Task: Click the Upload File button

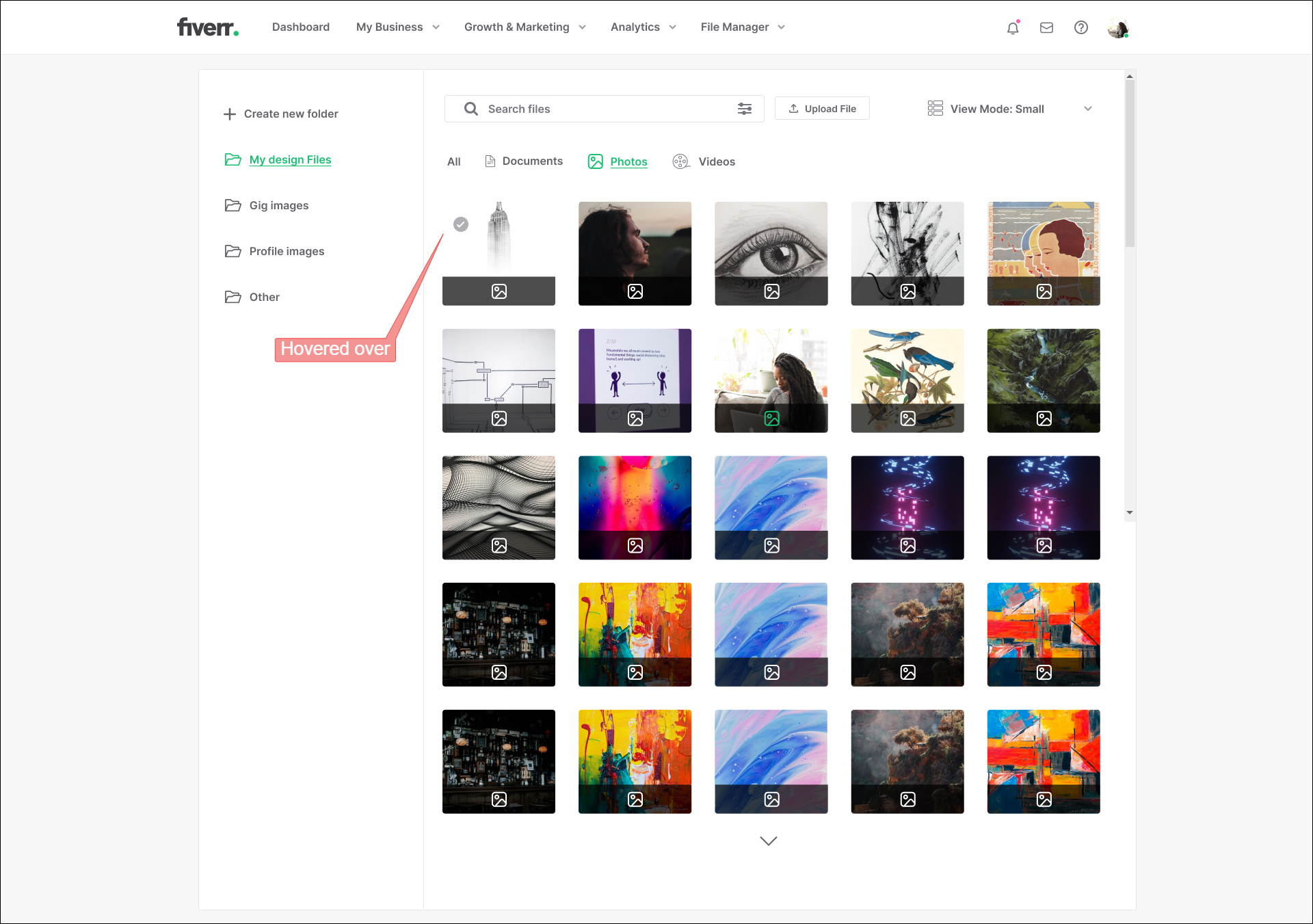Action: click(822, 109)
